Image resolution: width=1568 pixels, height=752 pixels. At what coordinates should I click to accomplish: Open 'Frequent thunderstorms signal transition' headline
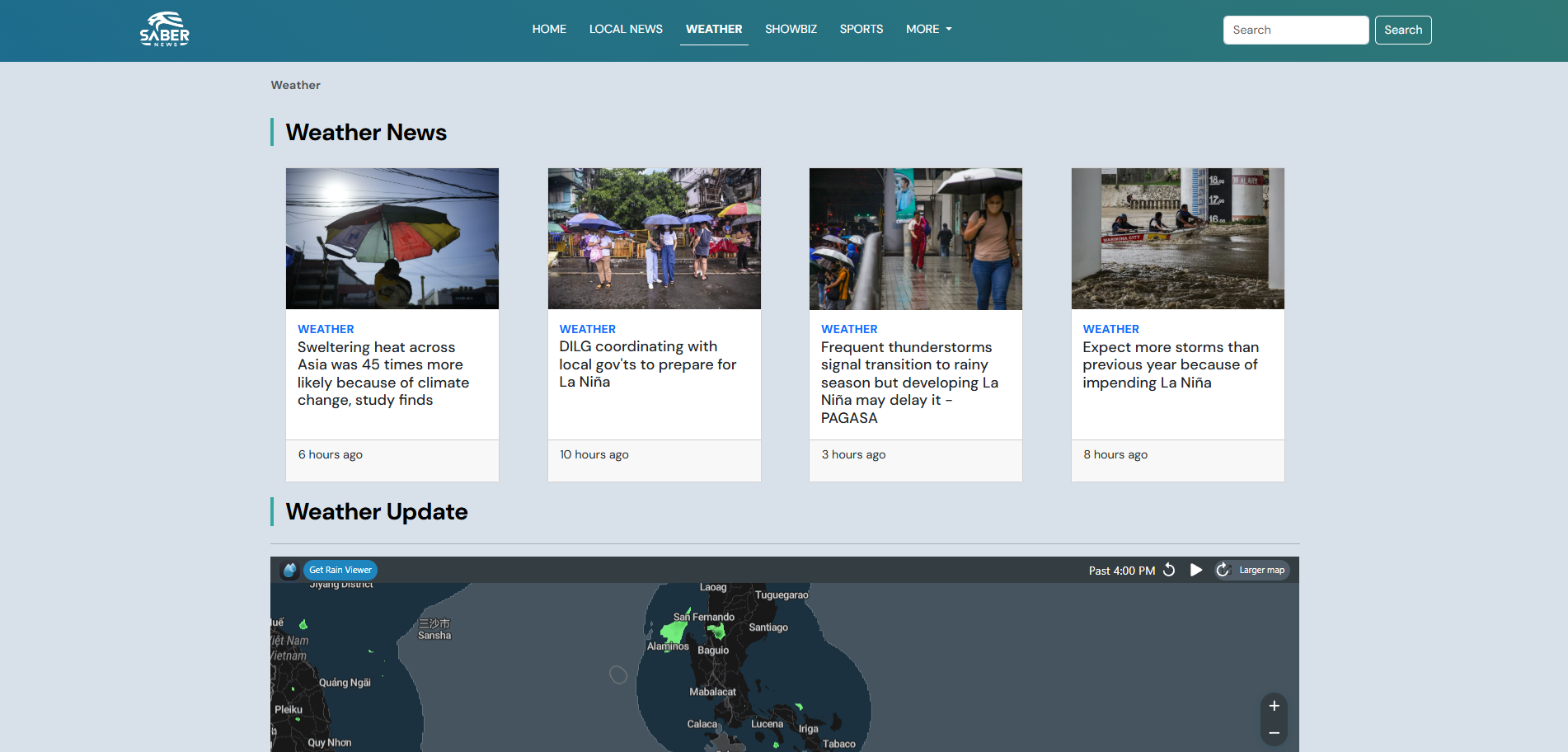(x=910, y=383)
